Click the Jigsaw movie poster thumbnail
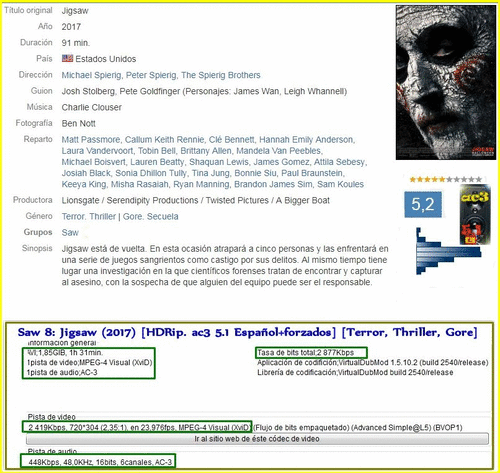This screenshot has height=473, width=500. (446, 82)
